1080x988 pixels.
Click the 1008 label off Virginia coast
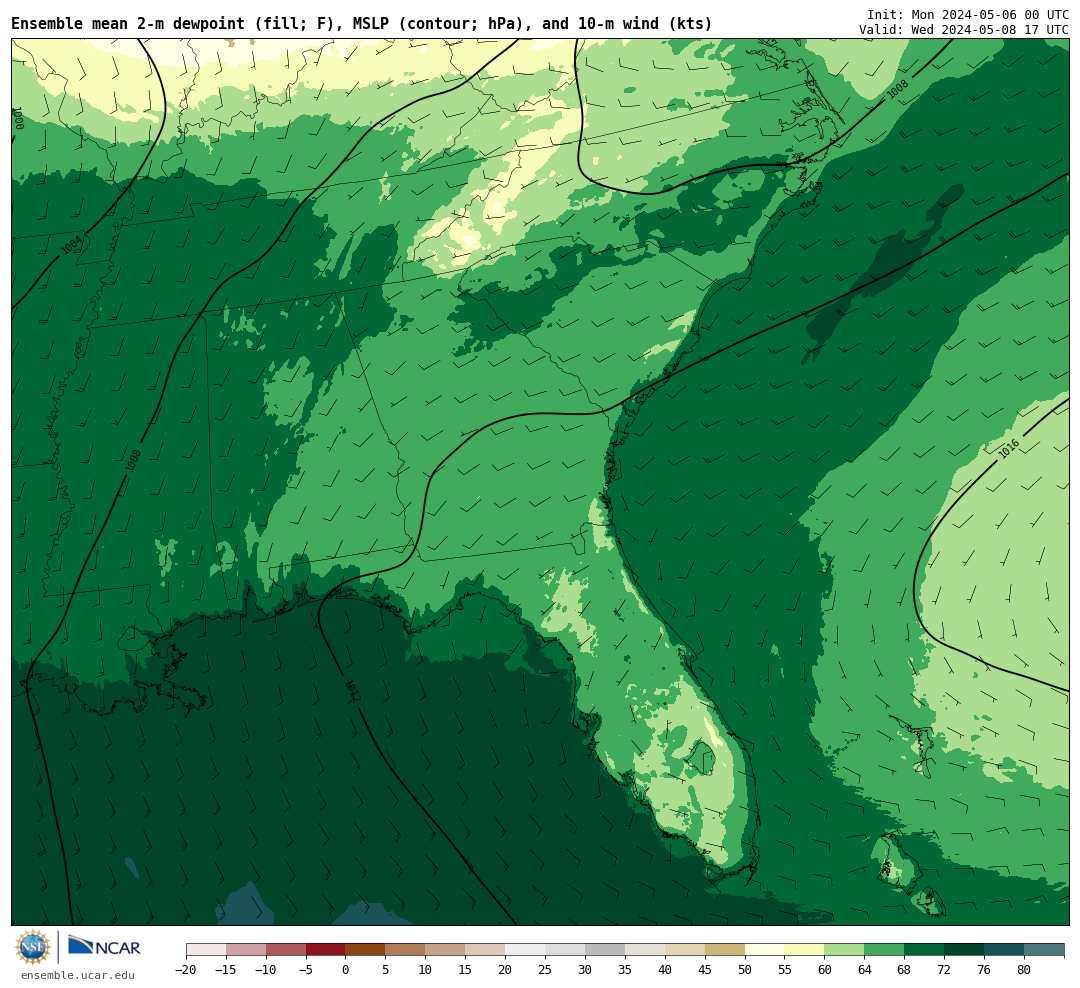click(x=897, y=89)
